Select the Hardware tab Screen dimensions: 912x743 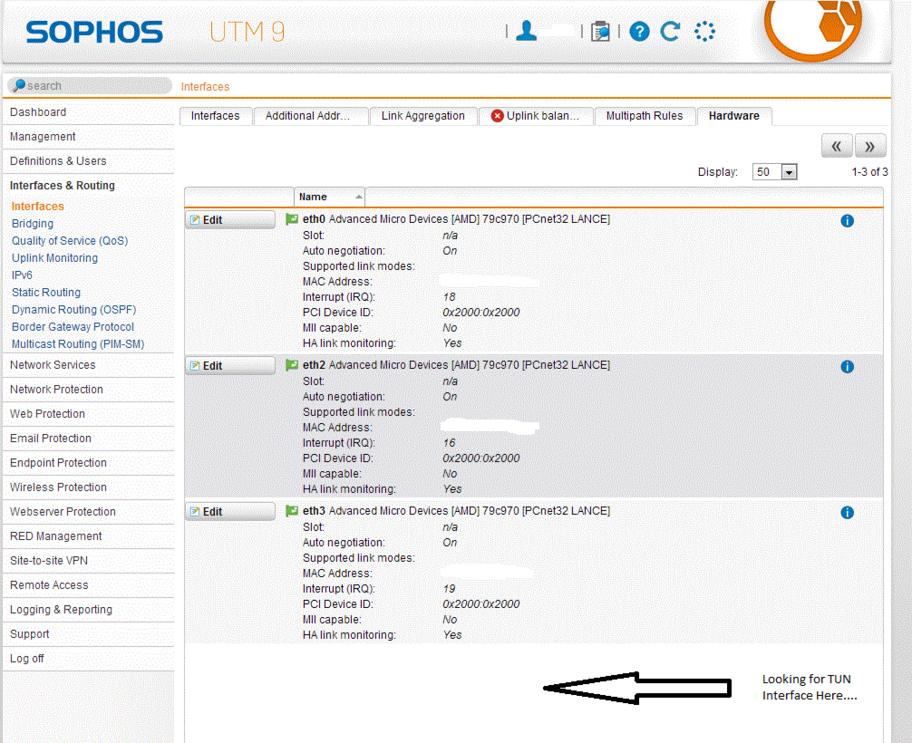click(734, 116)
